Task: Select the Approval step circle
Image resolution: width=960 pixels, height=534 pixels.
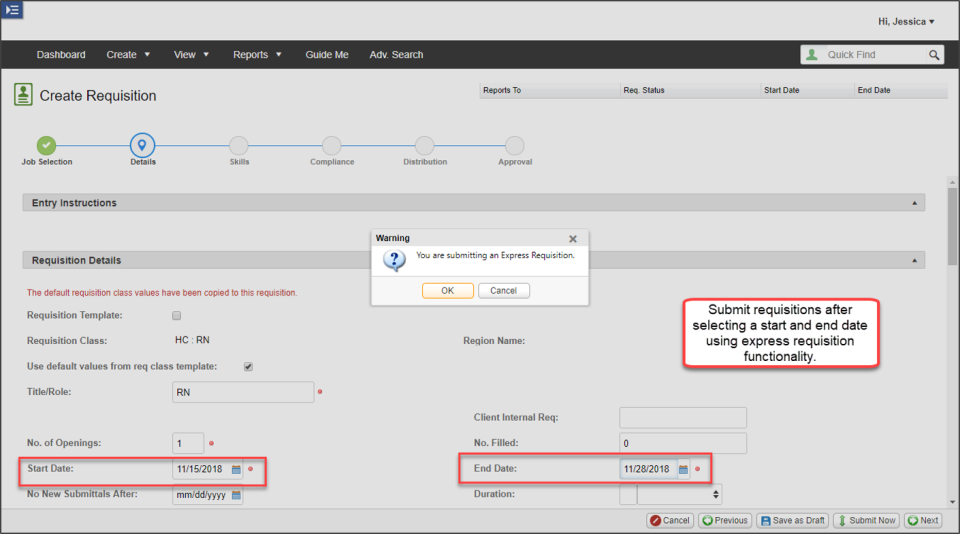Action: pyautogui.click(x=515, y=146)
